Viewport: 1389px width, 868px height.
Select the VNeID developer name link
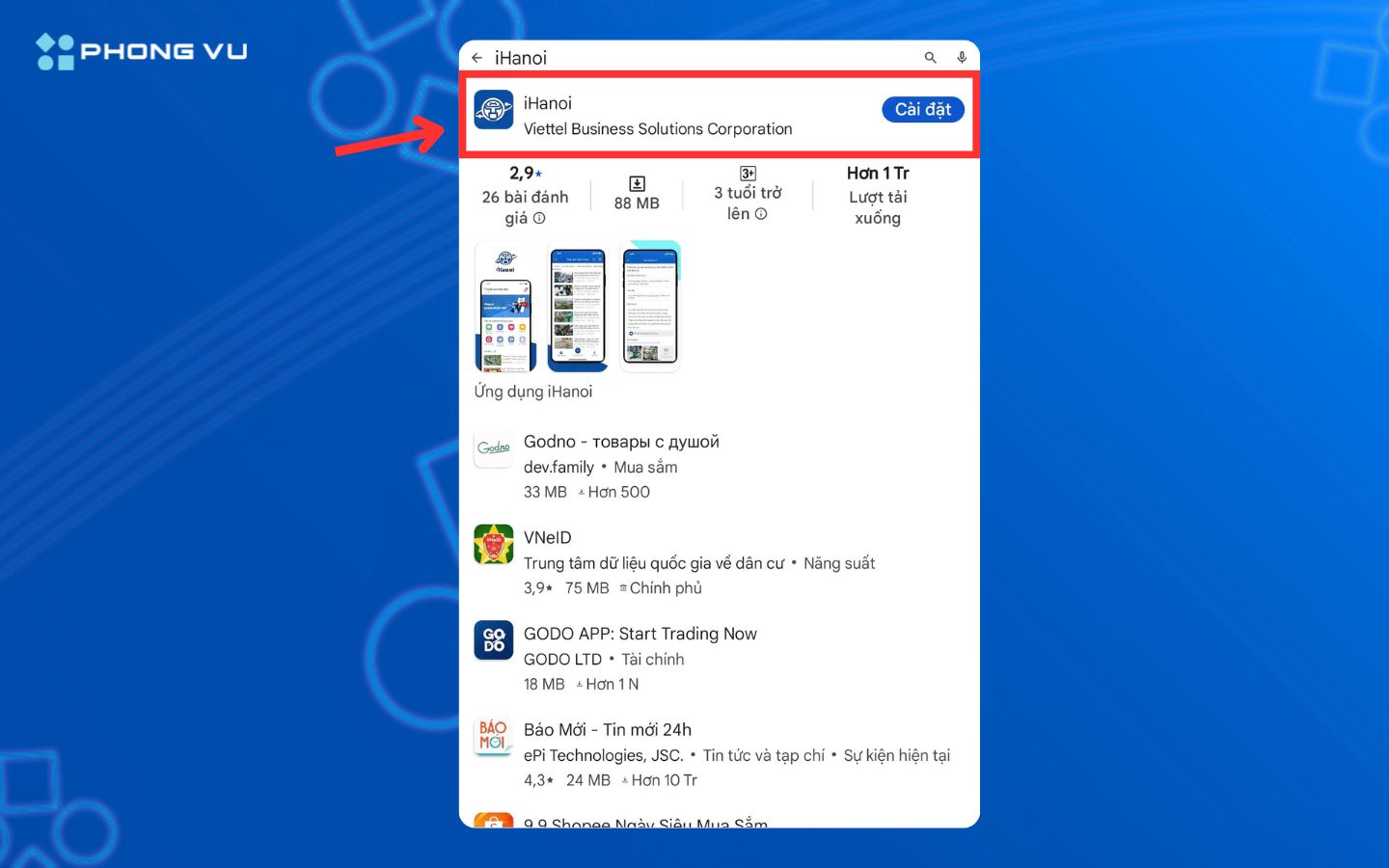(654, 562)
